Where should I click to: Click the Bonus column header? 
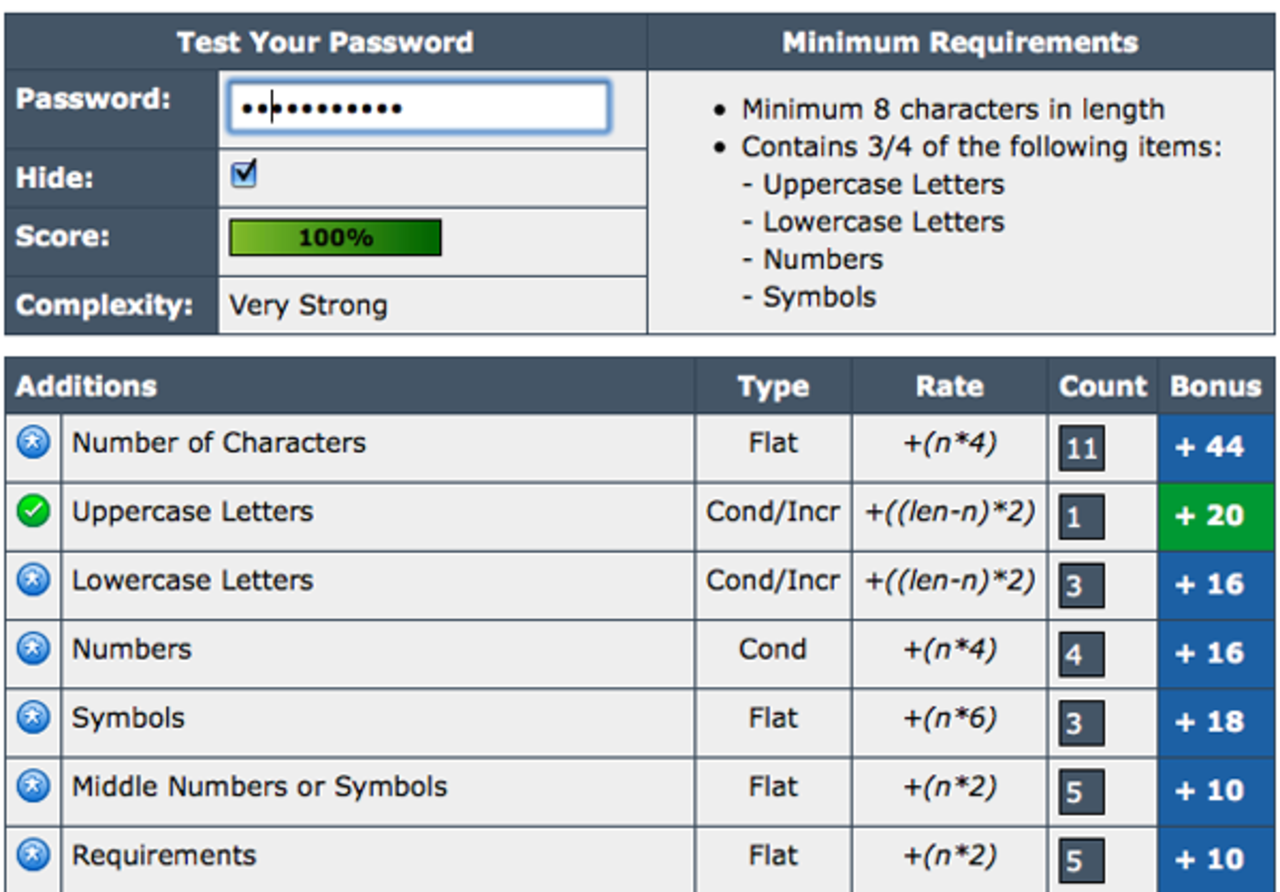[x=1216, y=387]
